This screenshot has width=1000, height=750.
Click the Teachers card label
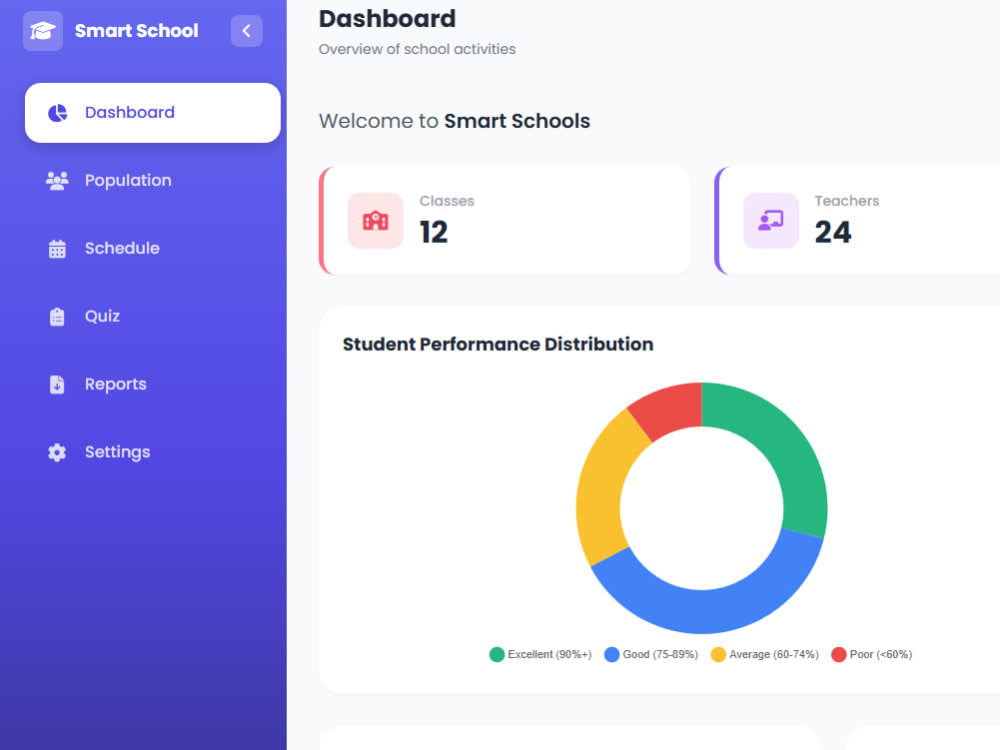coord(846,201)
